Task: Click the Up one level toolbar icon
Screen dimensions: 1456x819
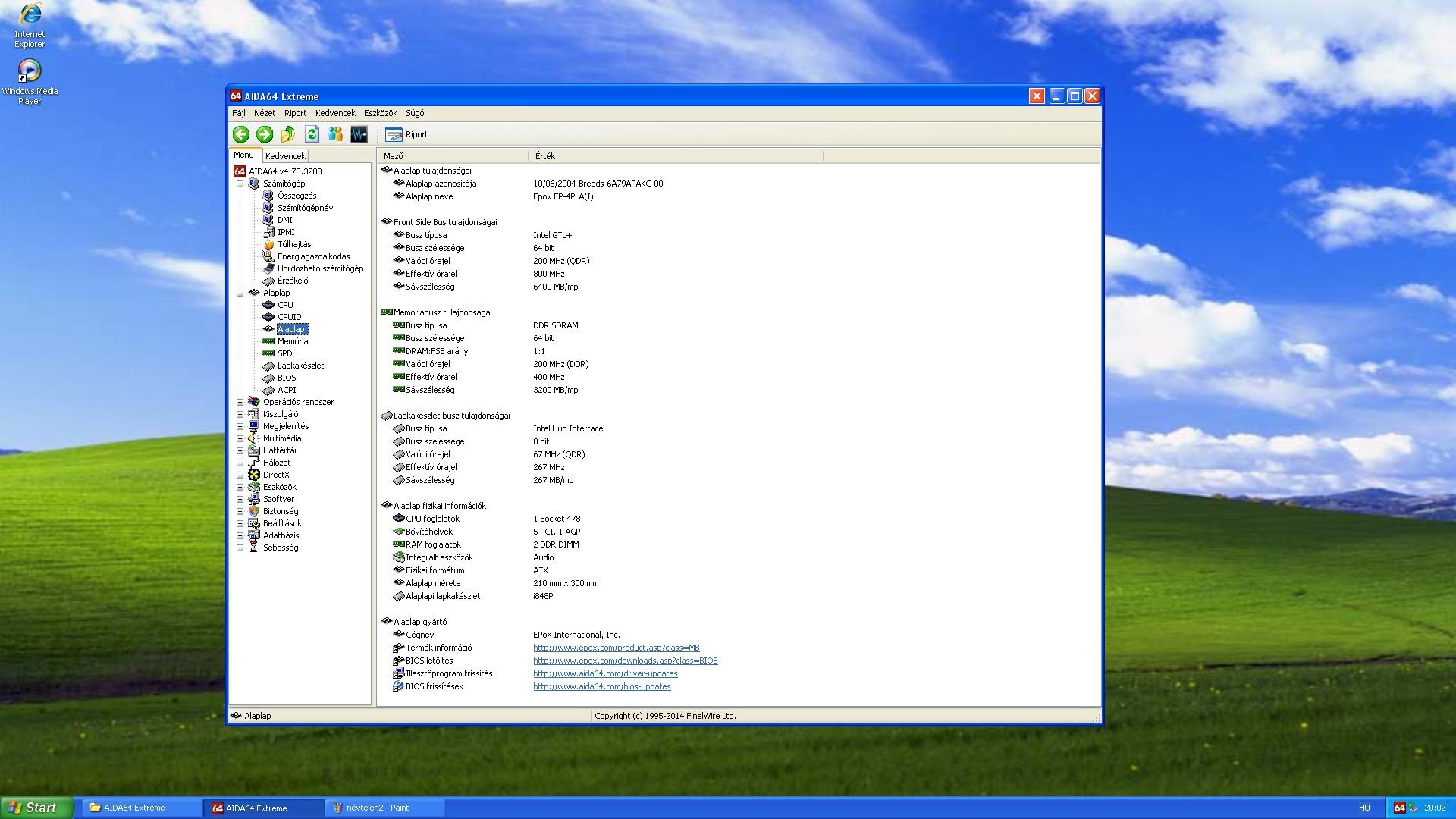Action: click(288, 134)
